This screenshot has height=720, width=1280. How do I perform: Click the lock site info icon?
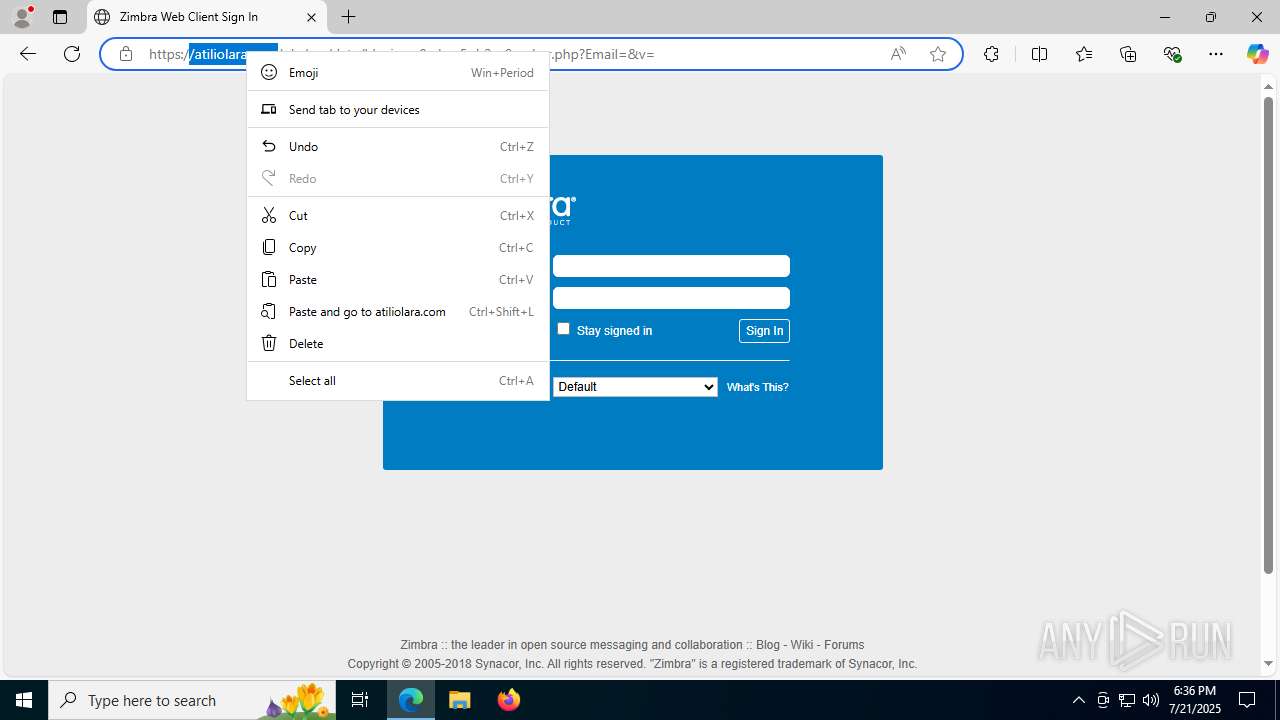pos(126,54)
